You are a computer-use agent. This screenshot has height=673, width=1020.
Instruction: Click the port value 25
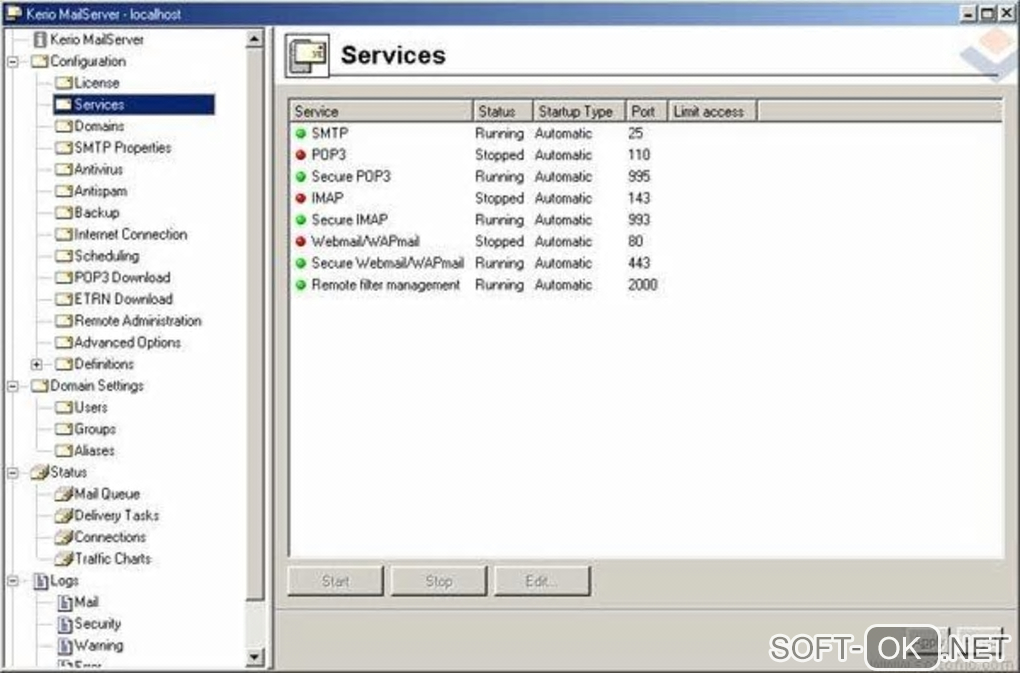pos(636,133)
